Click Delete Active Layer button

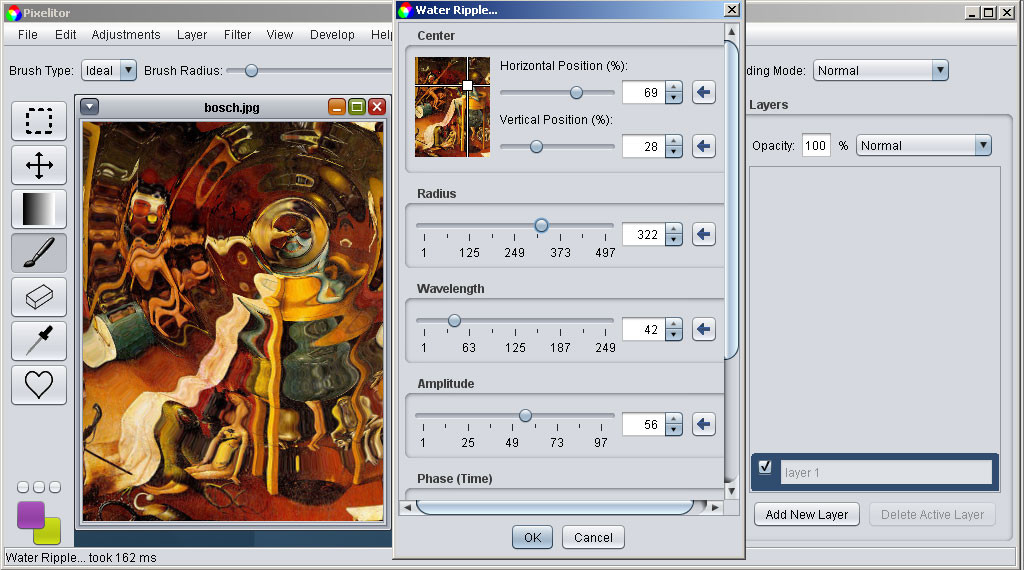(932, 515)
